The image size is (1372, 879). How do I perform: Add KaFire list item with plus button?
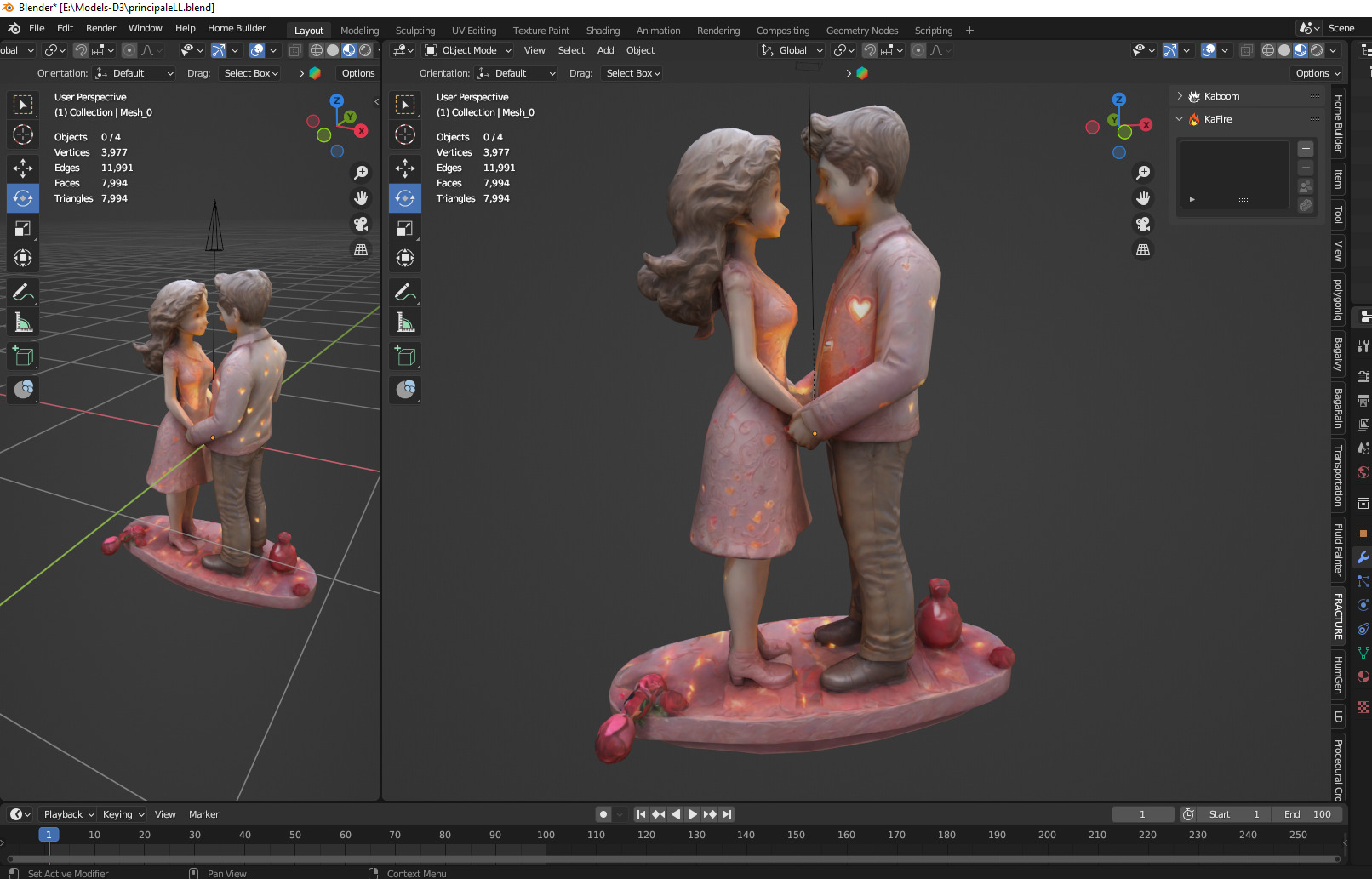(1306, 149)
